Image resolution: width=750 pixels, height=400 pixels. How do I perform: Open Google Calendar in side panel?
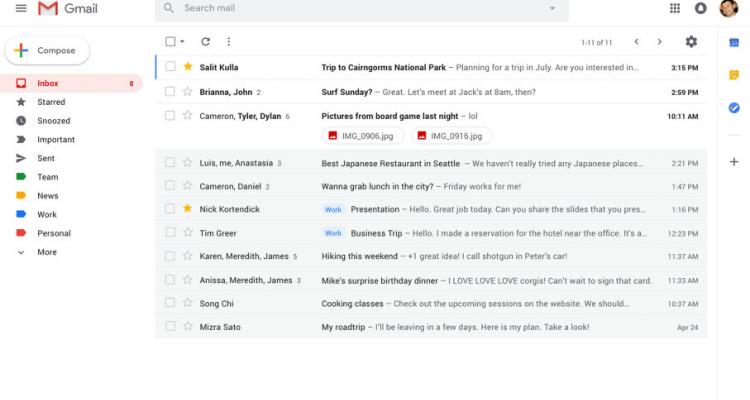[x=735, y=44]
